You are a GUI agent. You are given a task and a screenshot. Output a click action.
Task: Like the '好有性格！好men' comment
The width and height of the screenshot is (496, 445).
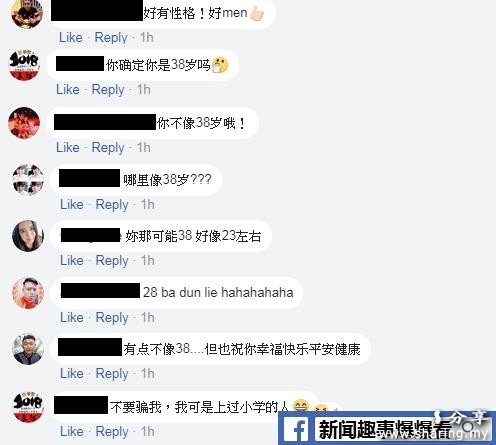(x=71, y=37)
